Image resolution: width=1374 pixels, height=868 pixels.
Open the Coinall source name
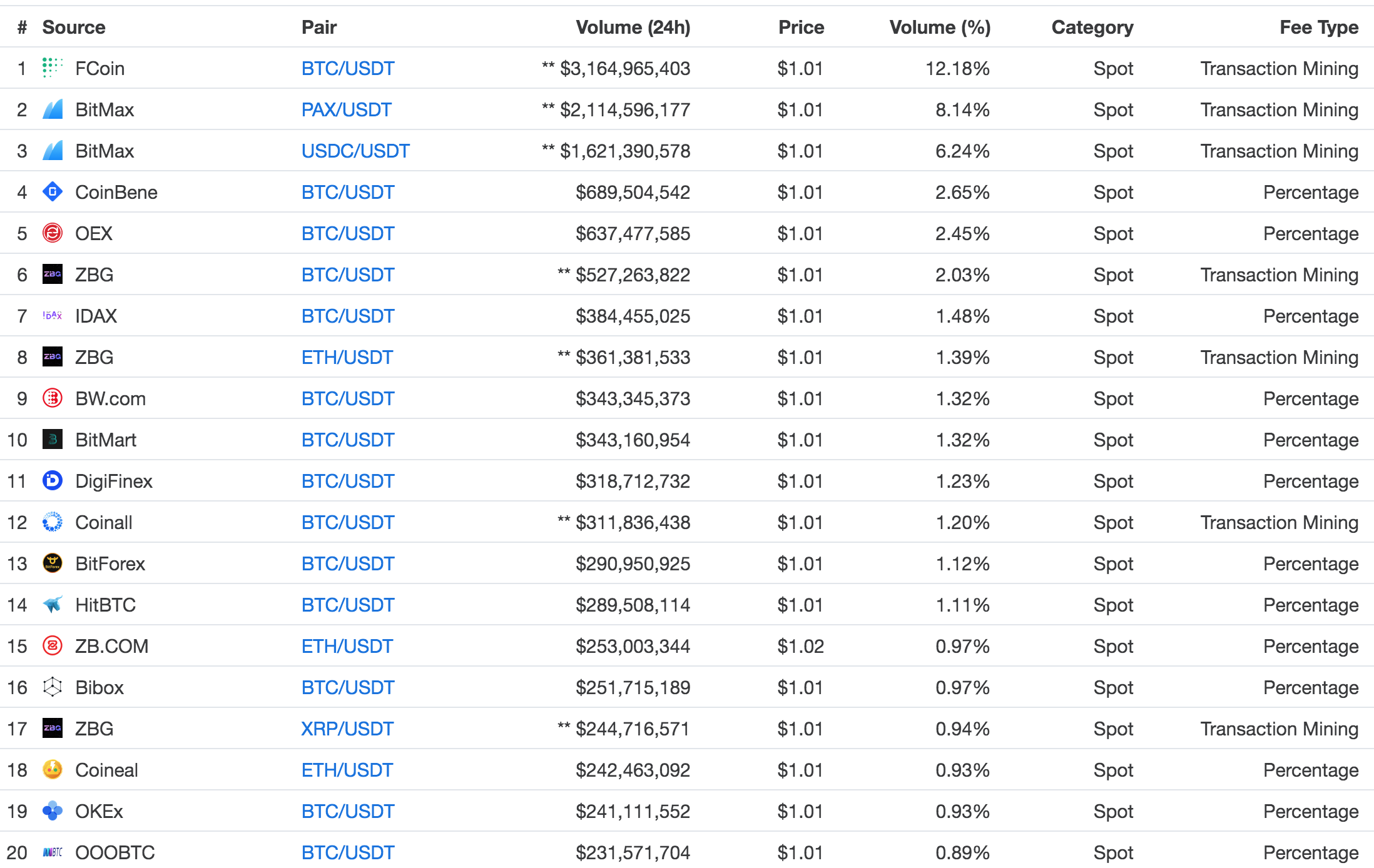click(104, 522)
